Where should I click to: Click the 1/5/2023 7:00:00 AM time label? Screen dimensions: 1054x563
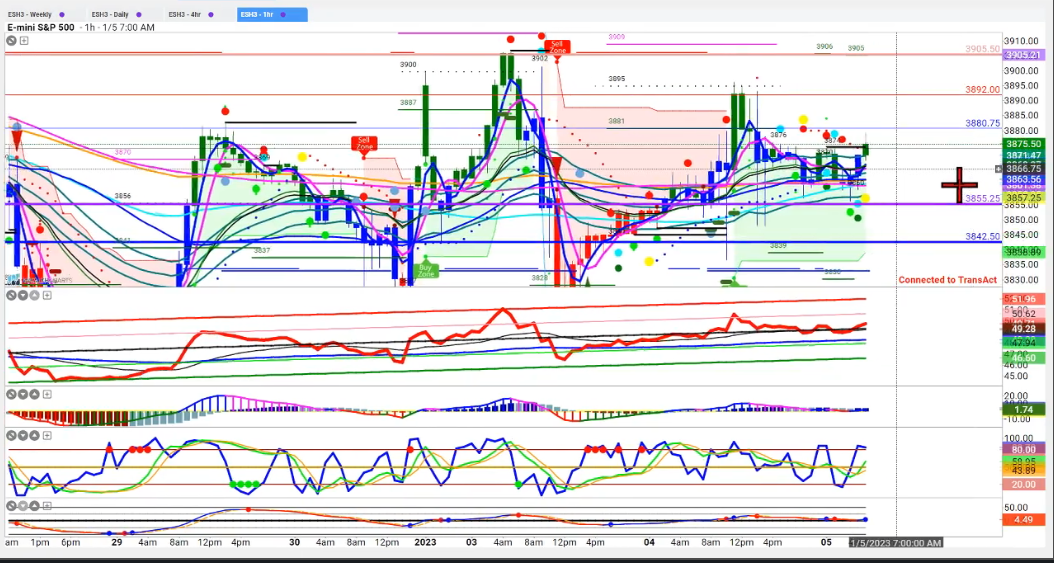(x=895, y=542)
